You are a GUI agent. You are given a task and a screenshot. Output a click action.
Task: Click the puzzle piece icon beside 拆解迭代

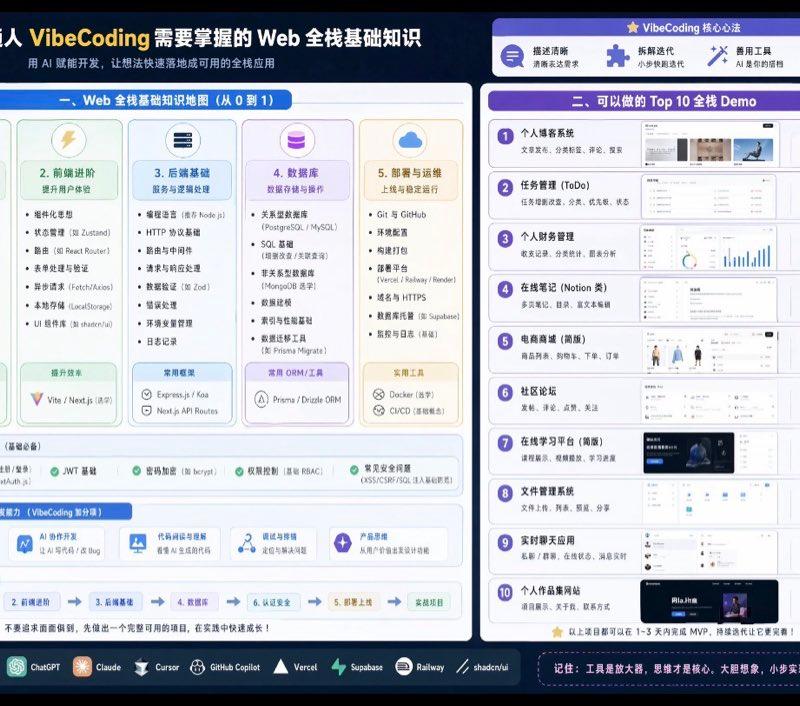(x=617, y=56)
